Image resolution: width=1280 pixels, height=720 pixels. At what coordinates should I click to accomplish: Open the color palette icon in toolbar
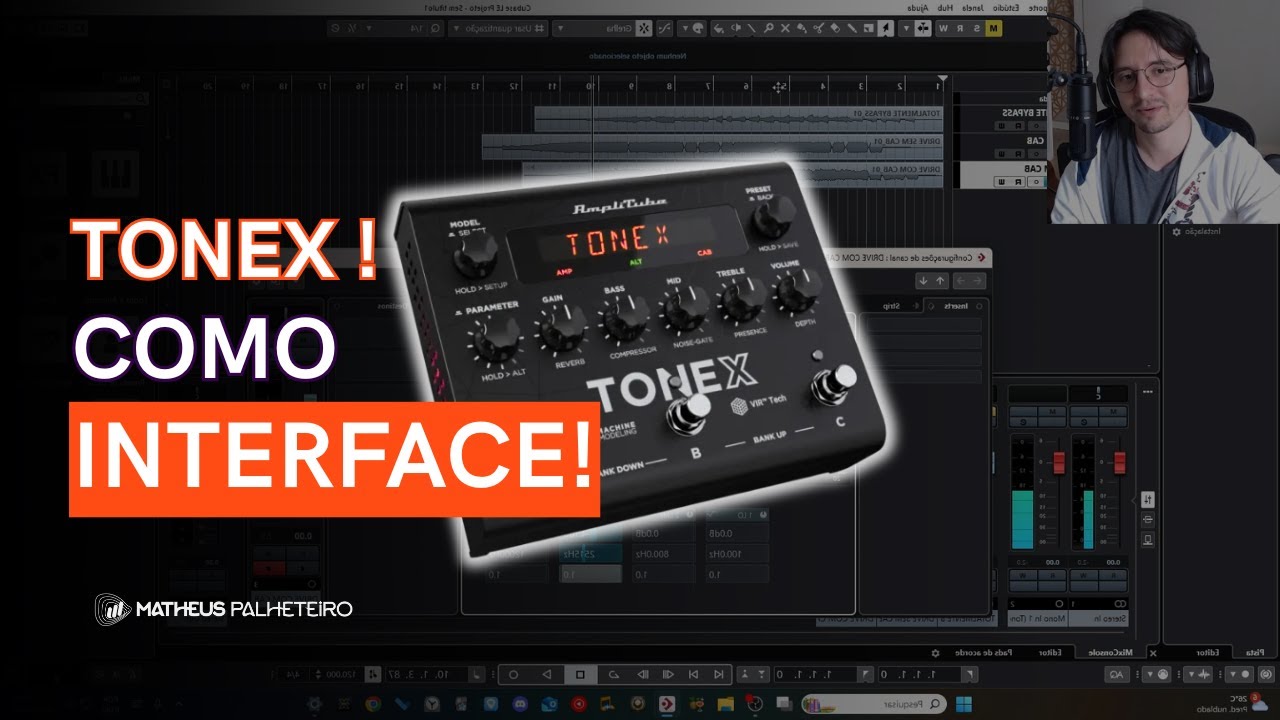point(697,28)
